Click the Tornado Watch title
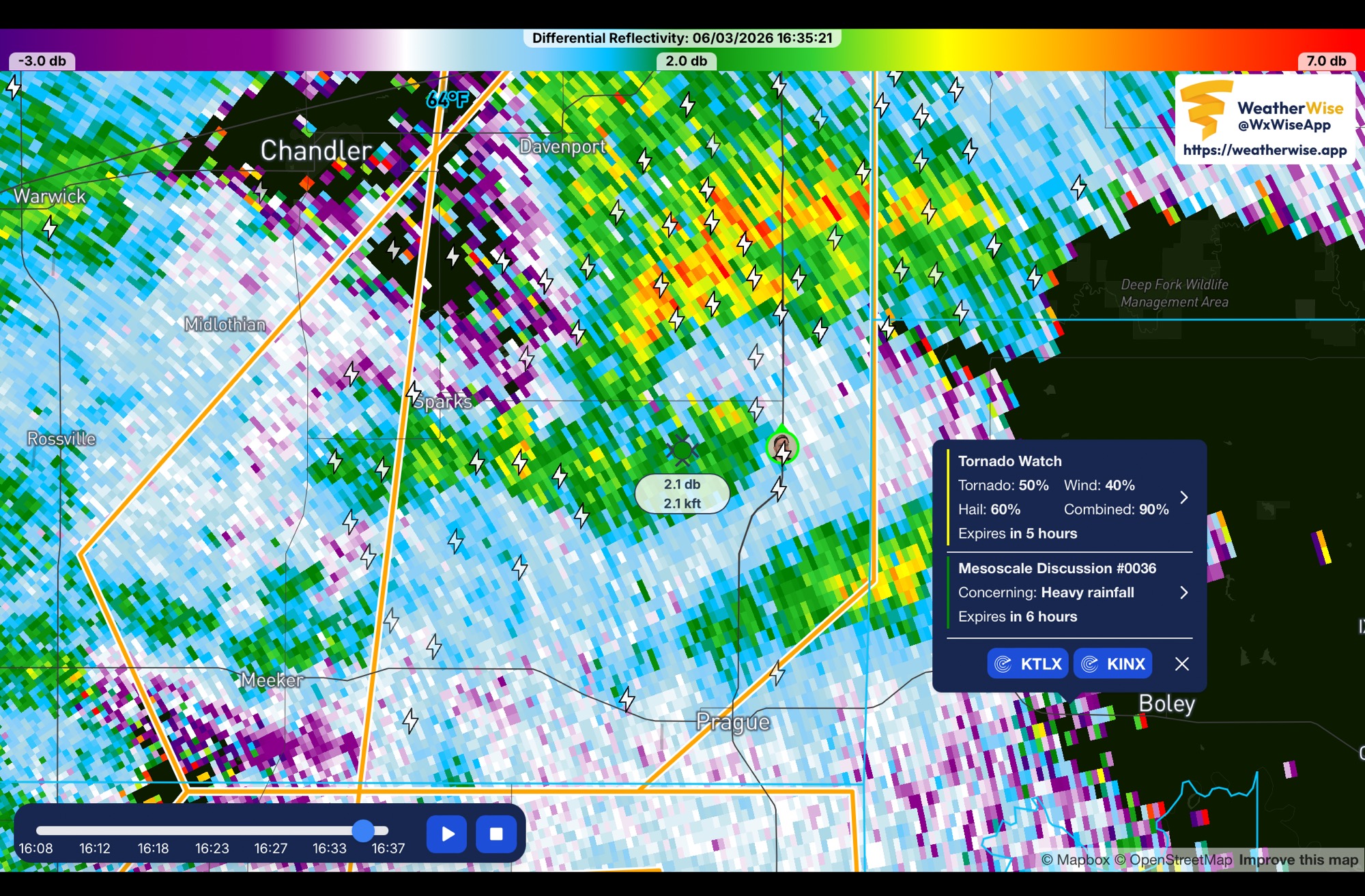 tap(1009, 461)
